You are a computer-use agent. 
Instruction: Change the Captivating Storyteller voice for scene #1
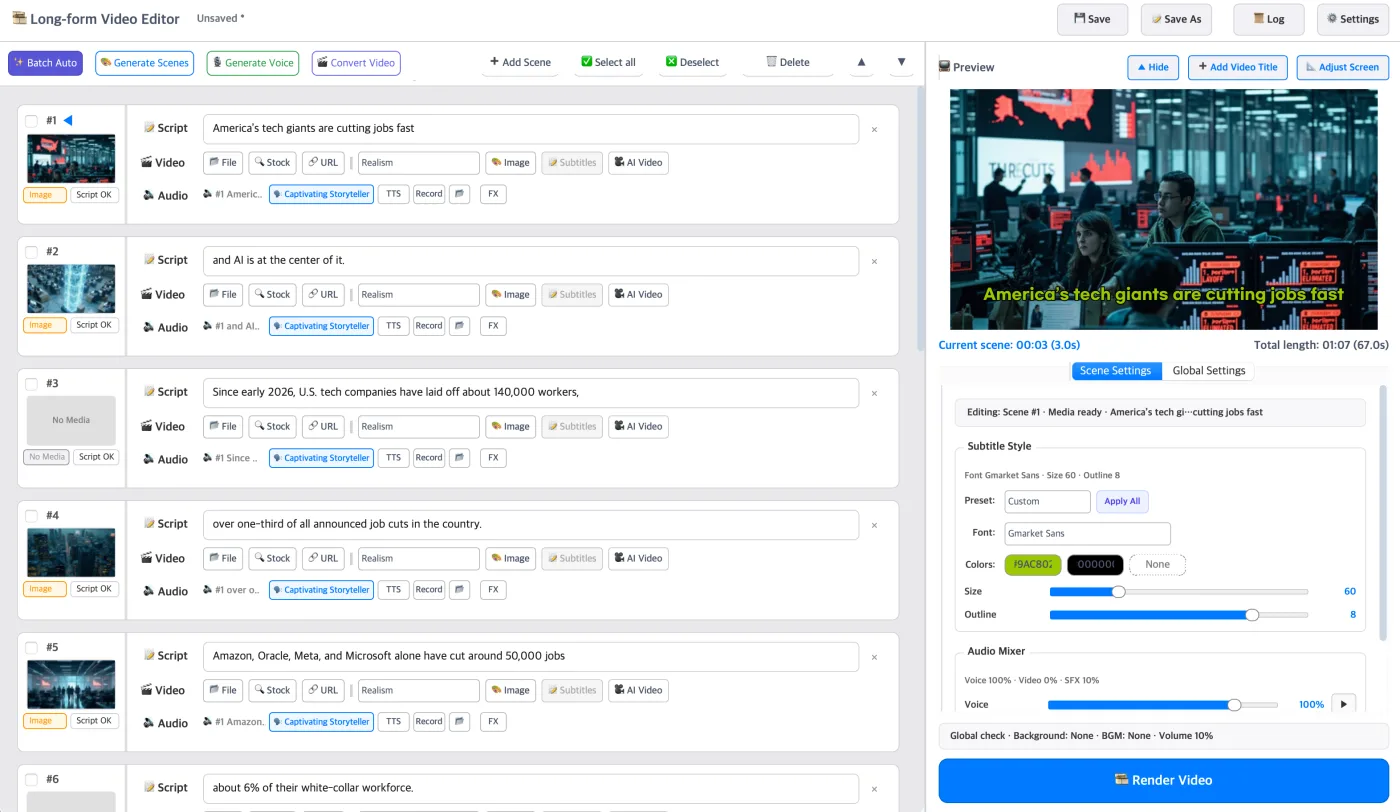(x=321, y=194)
